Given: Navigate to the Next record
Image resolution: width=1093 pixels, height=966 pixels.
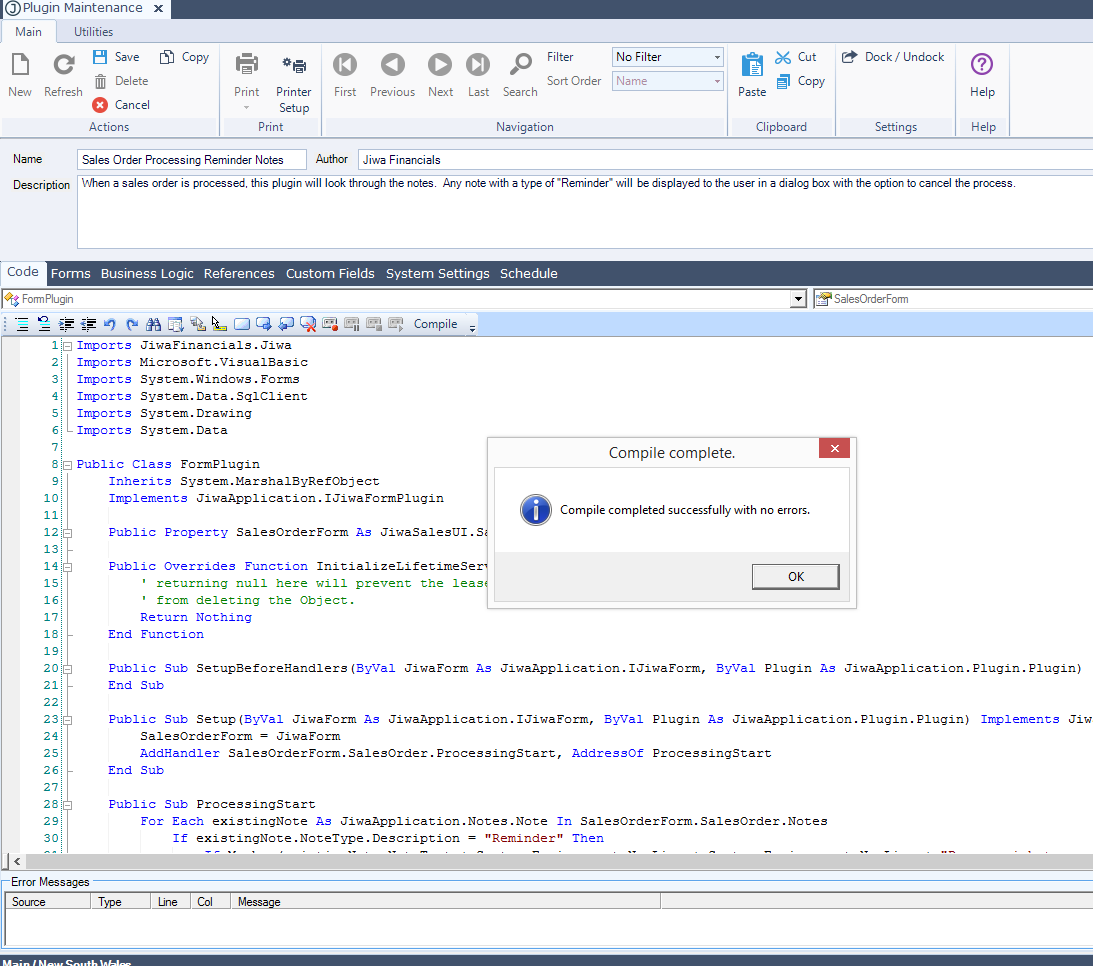Looking at the screenshot, I should pyautogui.click(x=440, y=66).
